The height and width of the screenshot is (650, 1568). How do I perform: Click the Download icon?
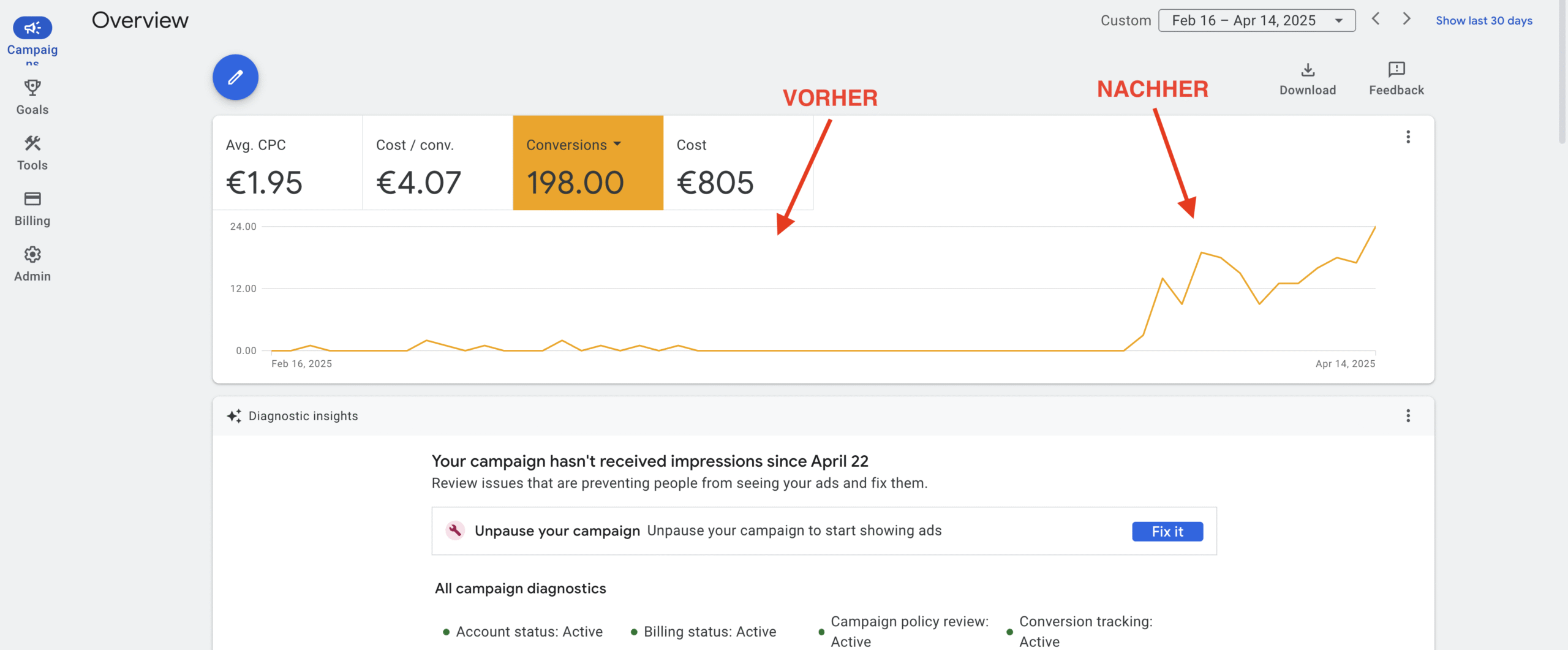(1307, 70)
